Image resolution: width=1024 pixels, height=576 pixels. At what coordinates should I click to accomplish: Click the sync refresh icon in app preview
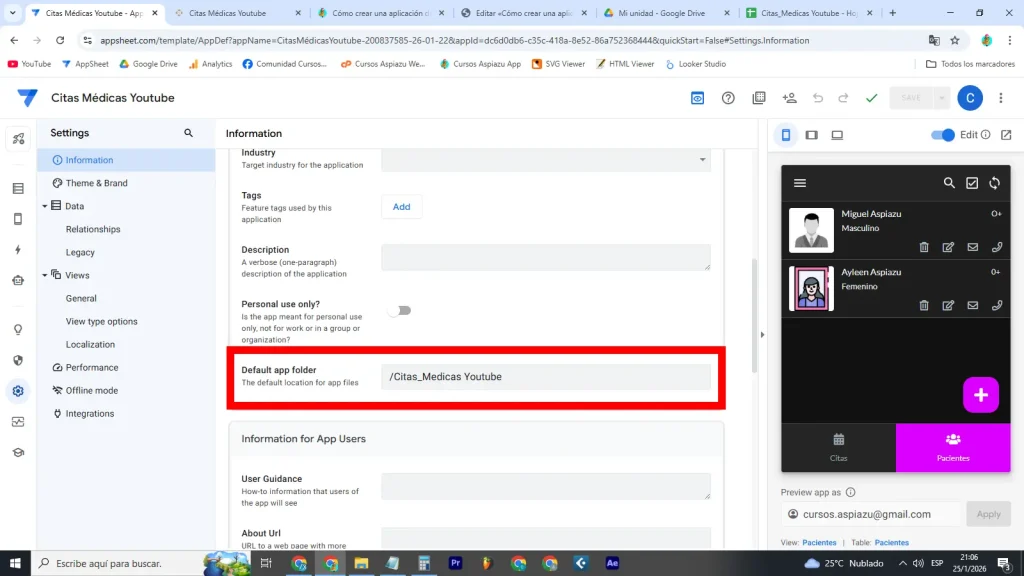(x=994, y=183)
